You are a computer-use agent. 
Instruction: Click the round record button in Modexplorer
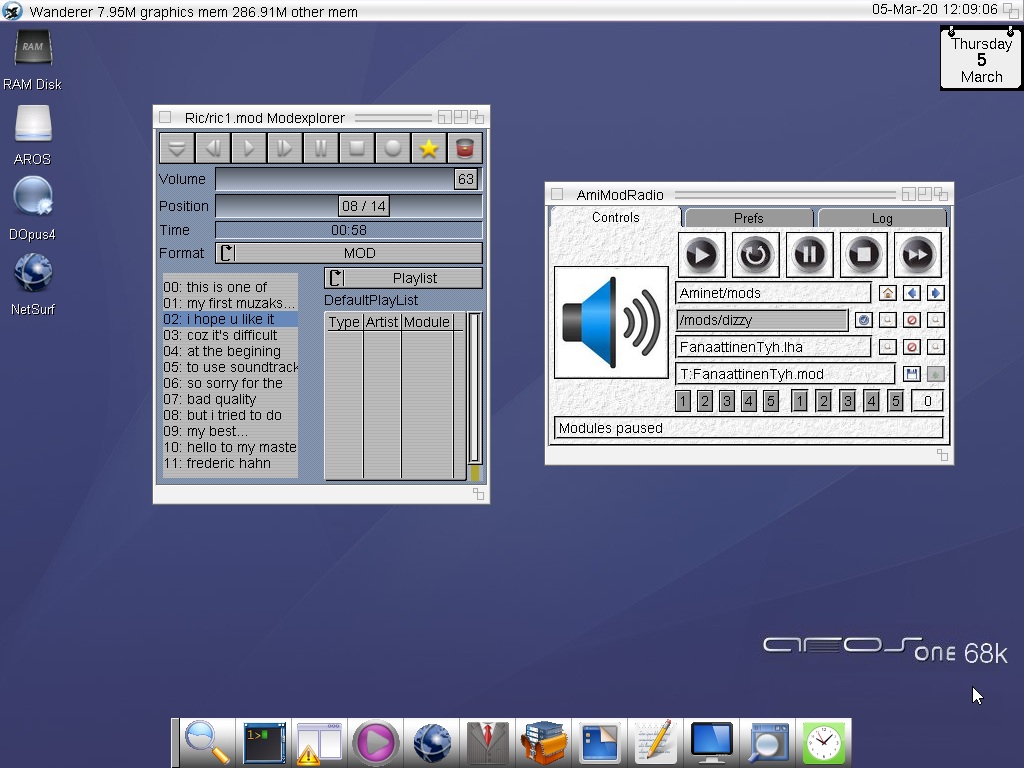coord(393,149)
